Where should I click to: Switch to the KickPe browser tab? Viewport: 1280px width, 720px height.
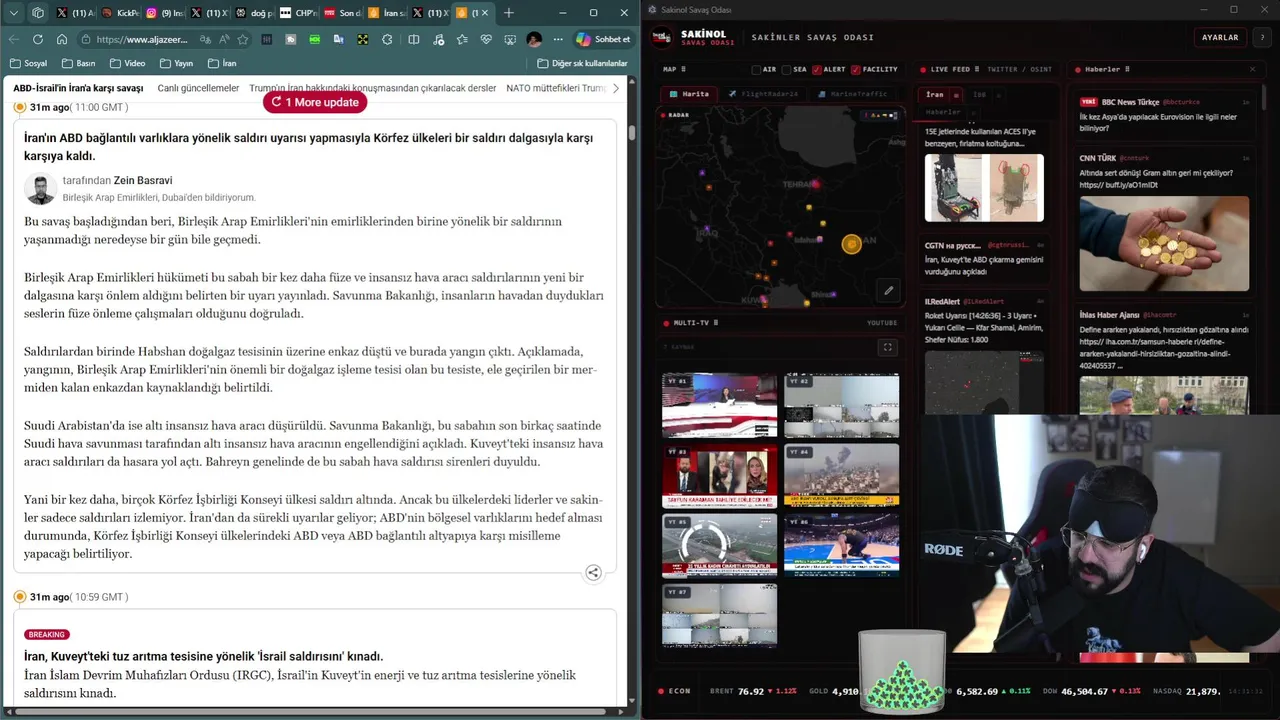120,13
